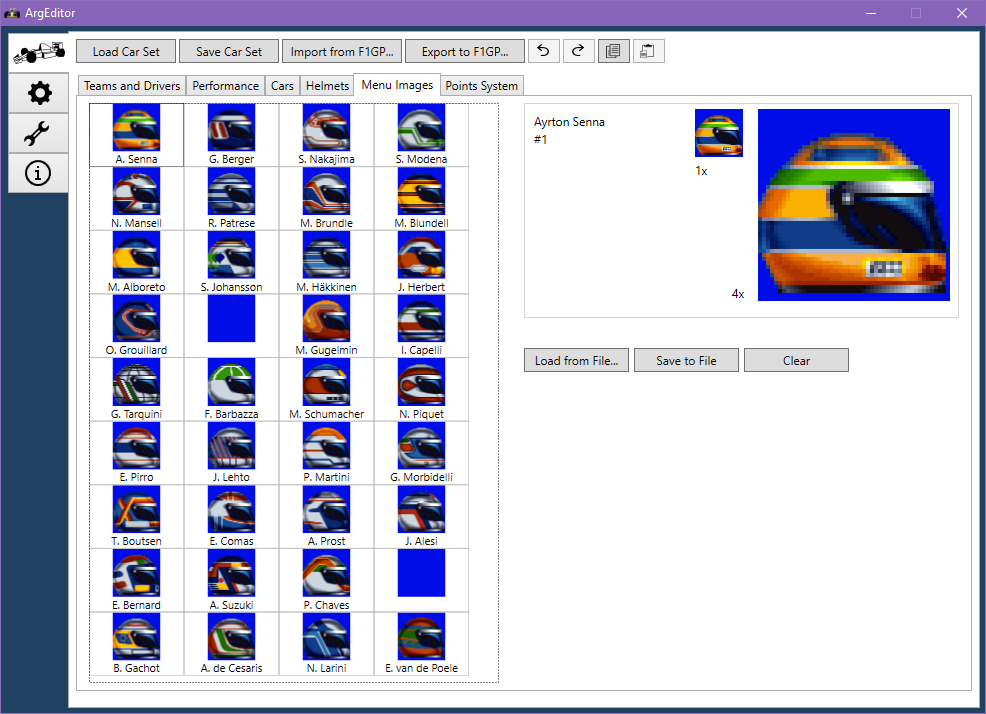Click the undo arrow toolbar button

click(544, 51)
